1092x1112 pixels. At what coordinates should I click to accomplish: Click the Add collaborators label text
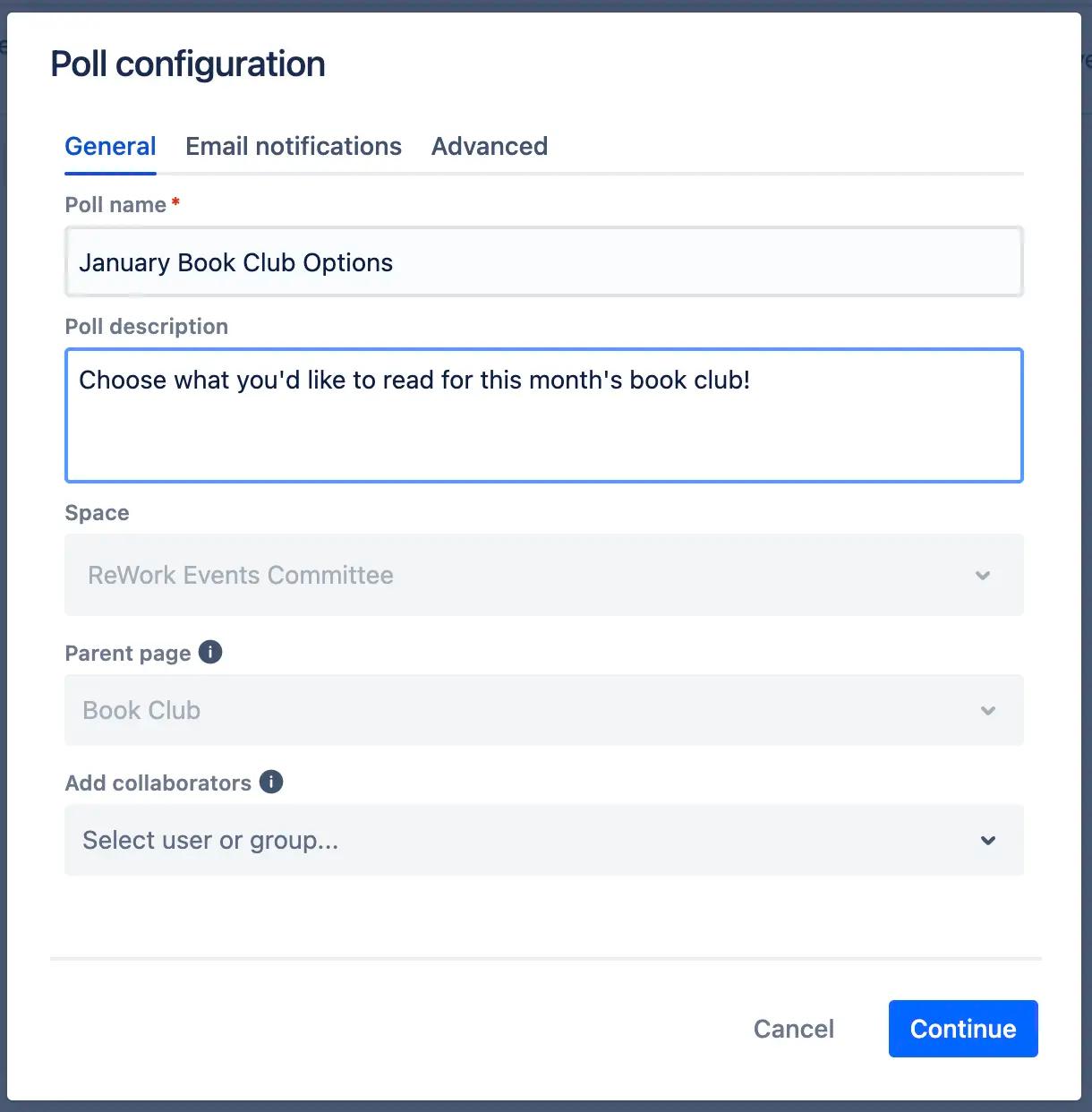coord(158,783)
